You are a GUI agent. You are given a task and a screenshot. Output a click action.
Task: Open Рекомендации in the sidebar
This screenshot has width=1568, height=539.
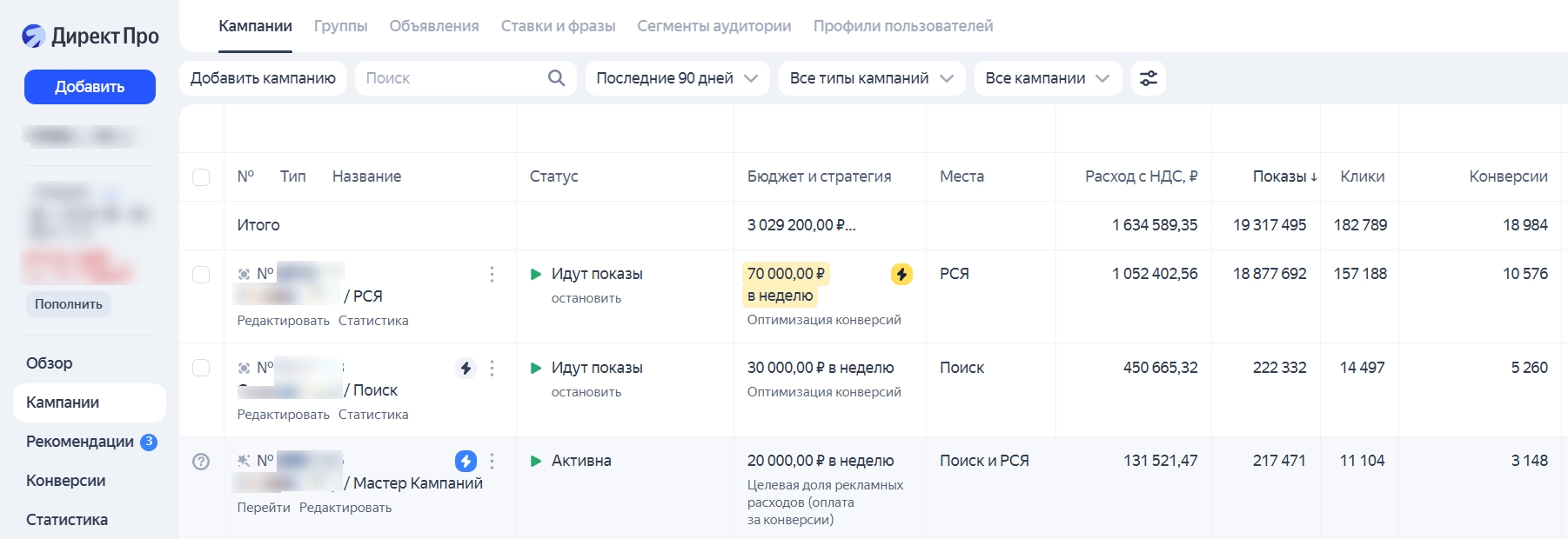click(80, 442)
